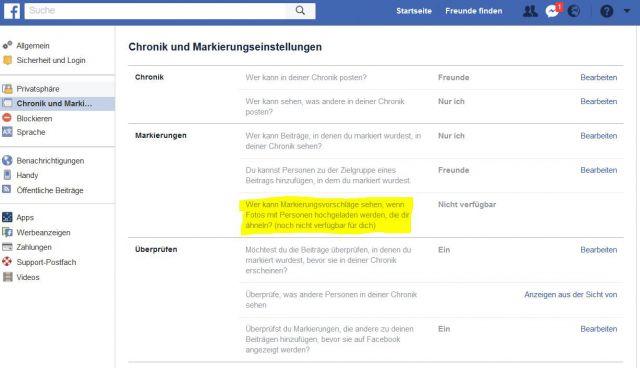Open Videos settings

[x=28, y=277]
